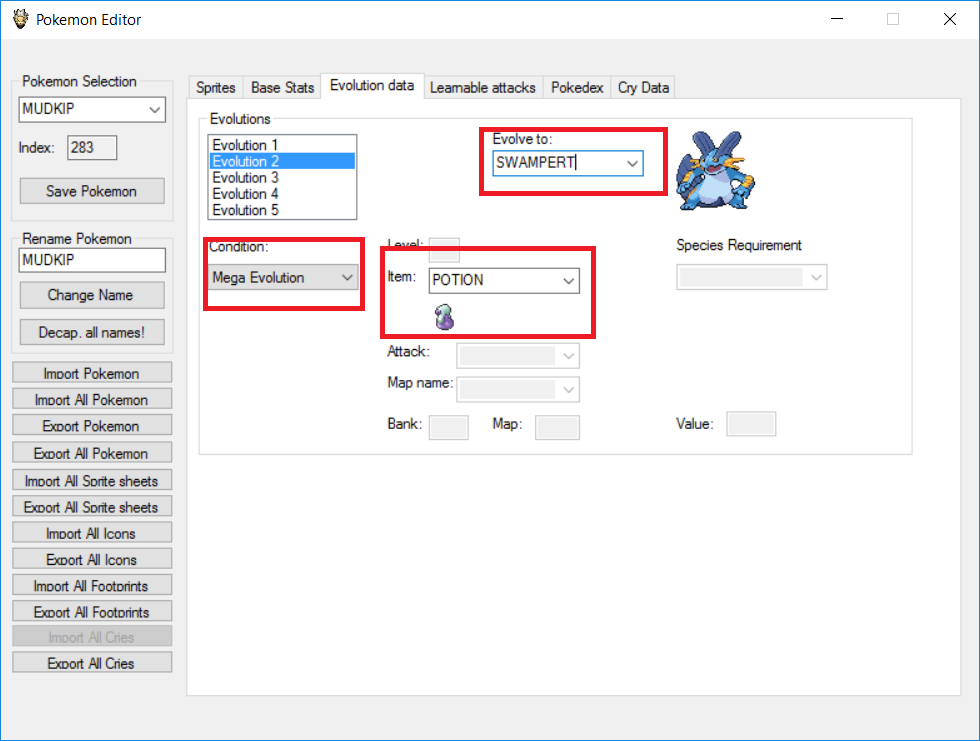Open the Species Requirement dropdown
Screen dimensions: 980x741
pos(816,277)
